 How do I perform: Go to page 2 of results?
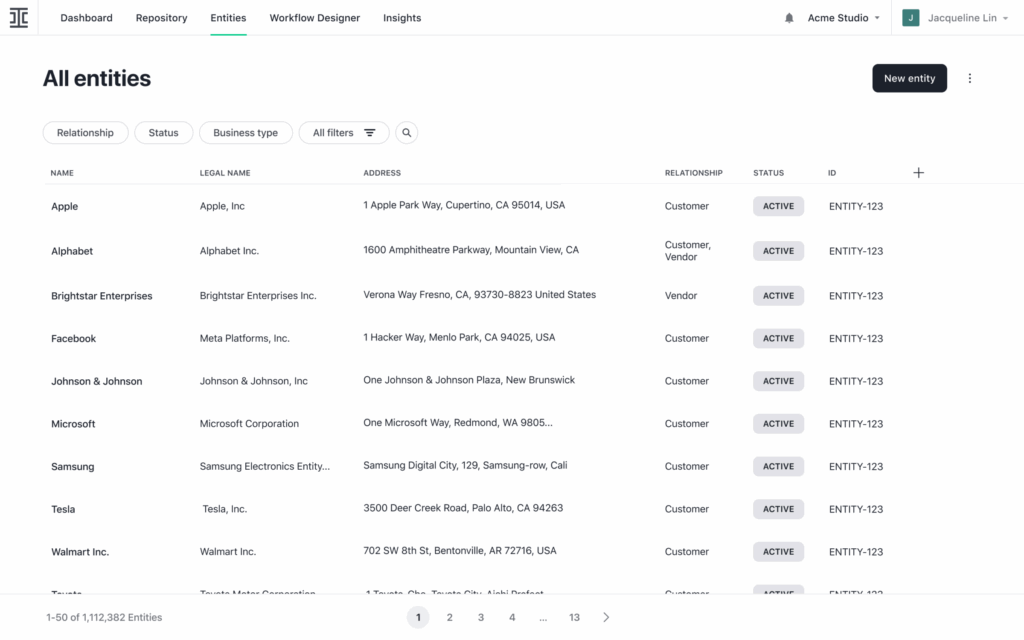449,617
